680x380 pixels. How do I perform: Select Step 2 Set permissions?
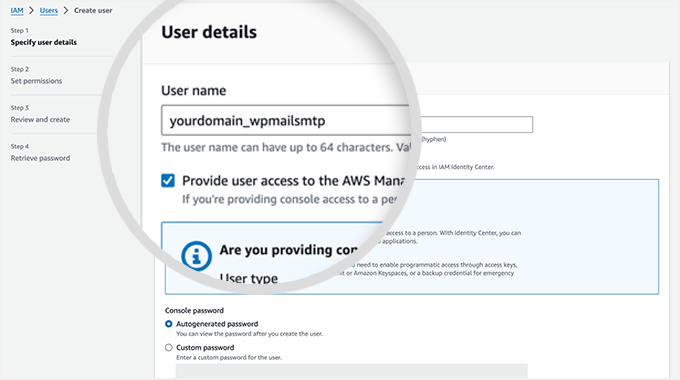coord(36,81)
